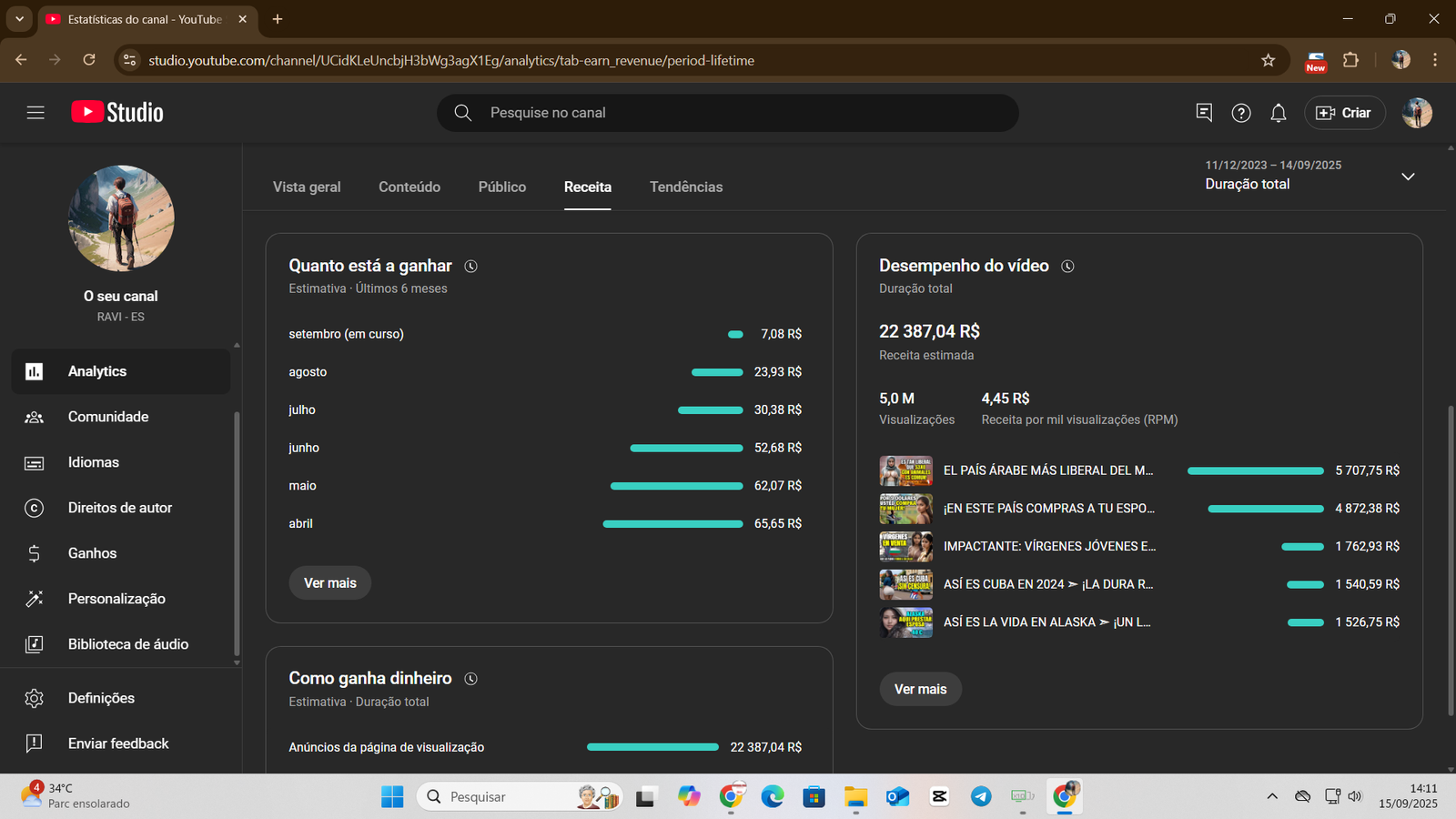Show hidden system tray icons

[x=1271, y=796]
